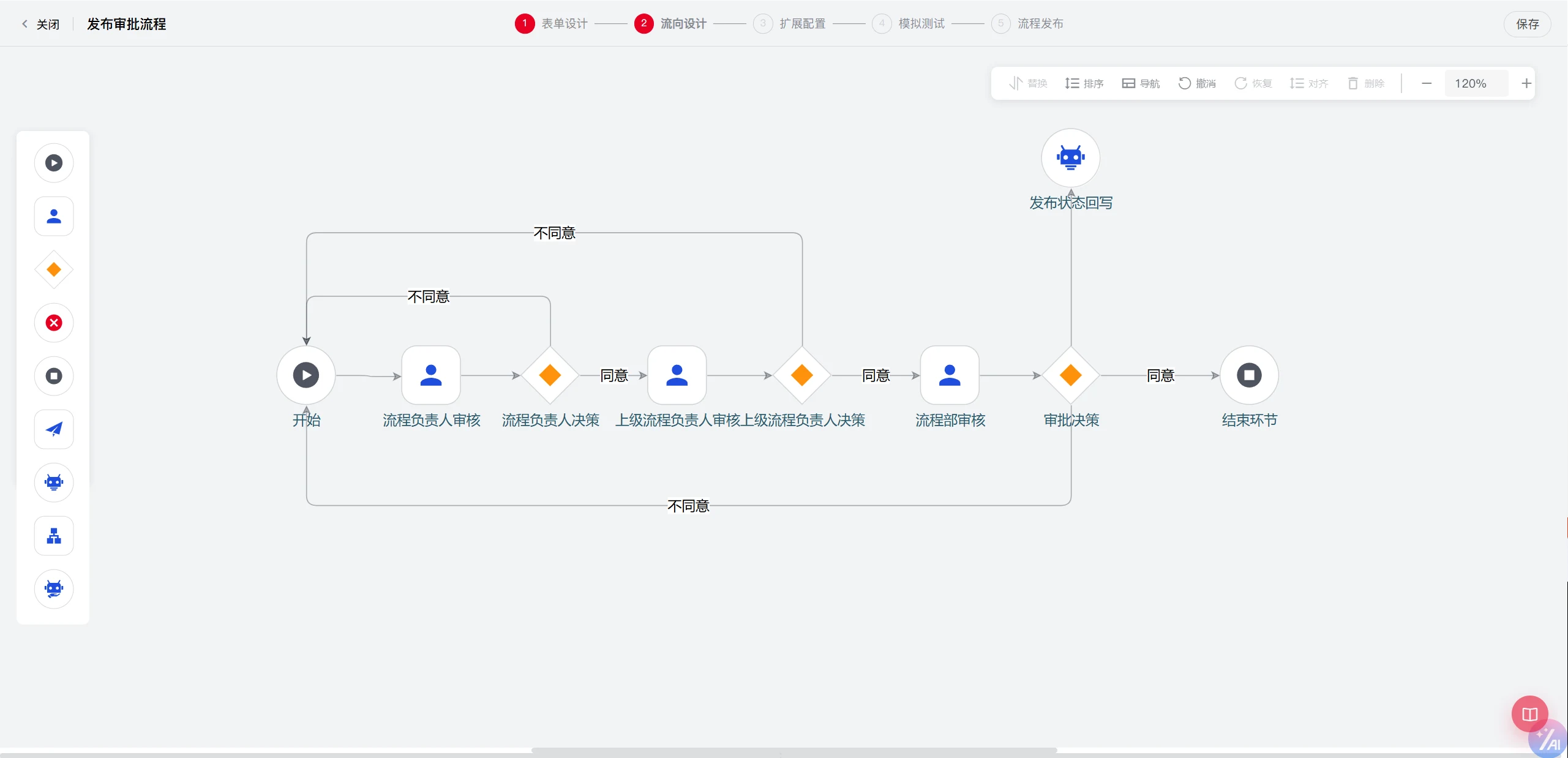Screen dimensions: 1568x758
Task: Select the 审批决策 diamond node
Action: tap(1071, 375)
